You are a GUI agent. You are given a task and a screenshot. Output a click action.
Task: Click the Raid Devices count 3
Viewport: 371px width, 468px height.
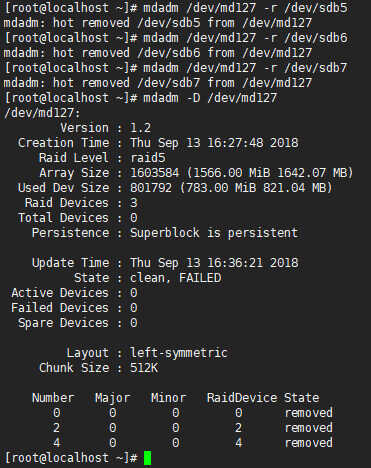coord(134,203)
